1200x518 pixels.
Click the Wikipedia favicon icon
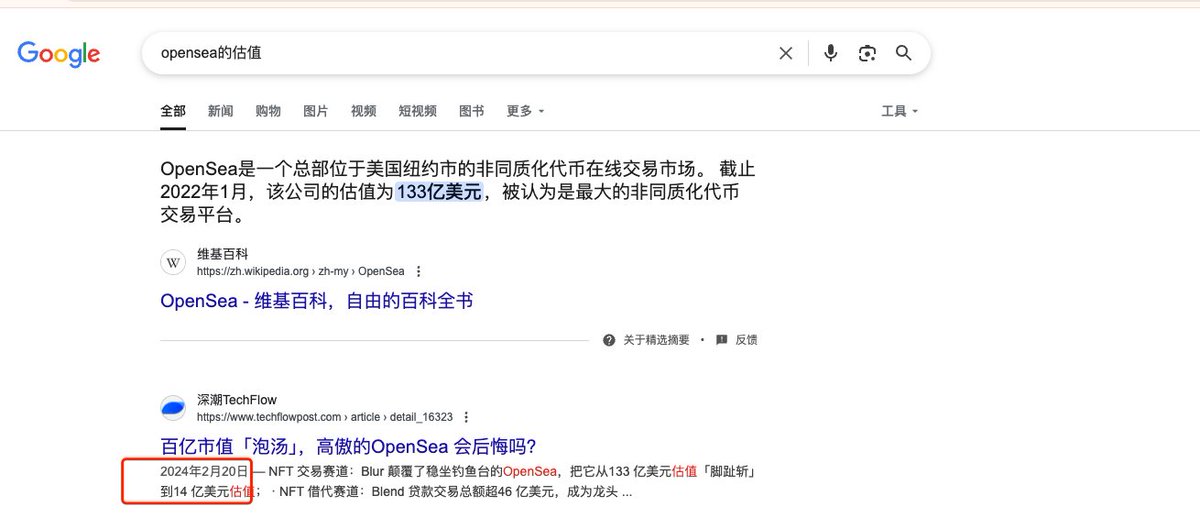(174, 263)
